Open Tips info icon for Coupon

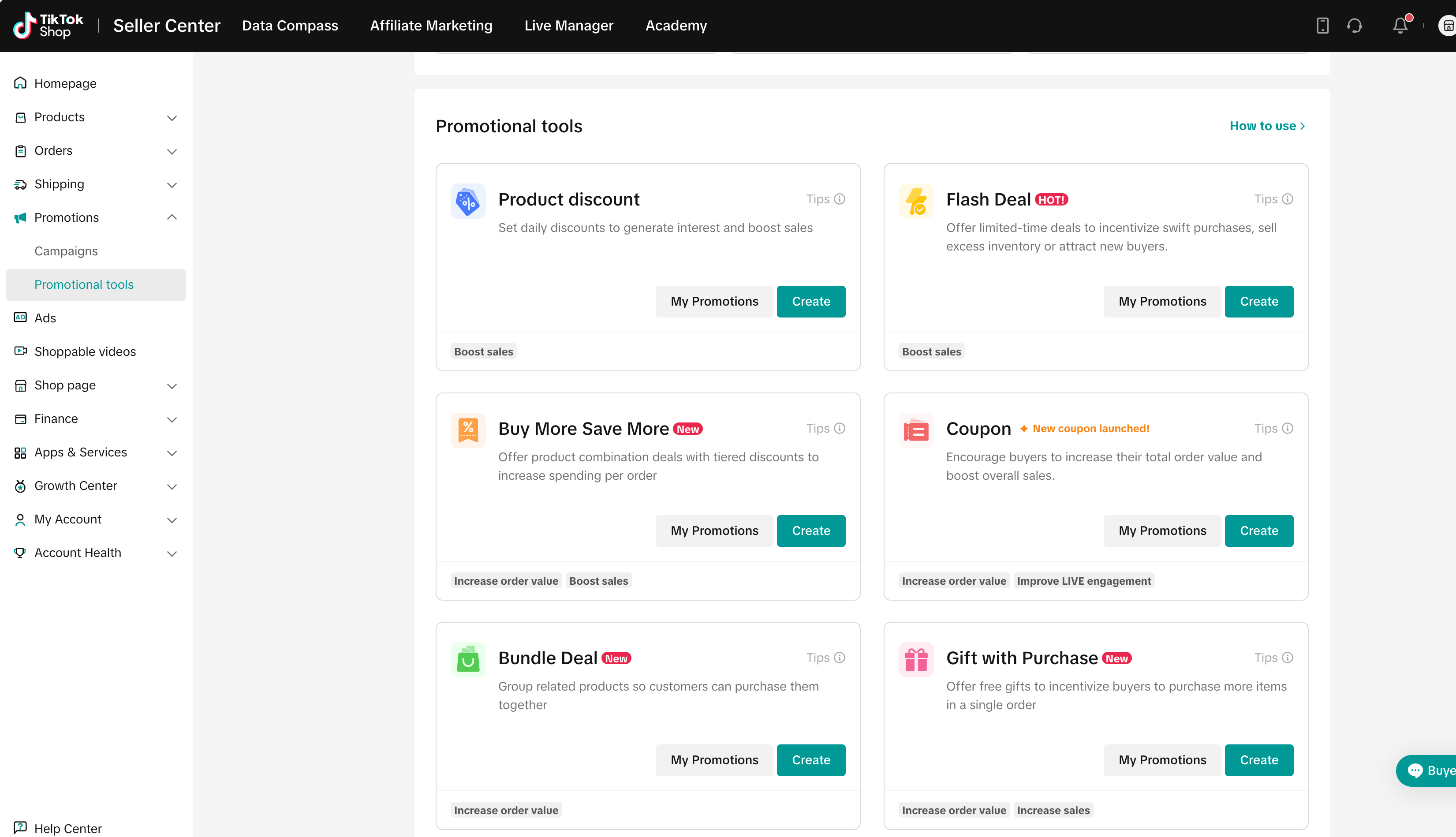[1288, 428]
